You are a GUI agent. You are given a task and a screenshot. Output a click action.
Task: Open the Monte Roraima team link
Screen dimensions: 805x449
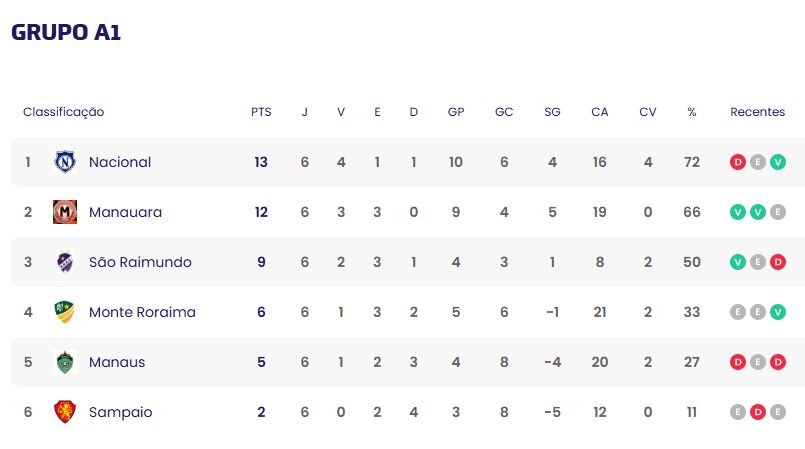[x=142, y=312]
